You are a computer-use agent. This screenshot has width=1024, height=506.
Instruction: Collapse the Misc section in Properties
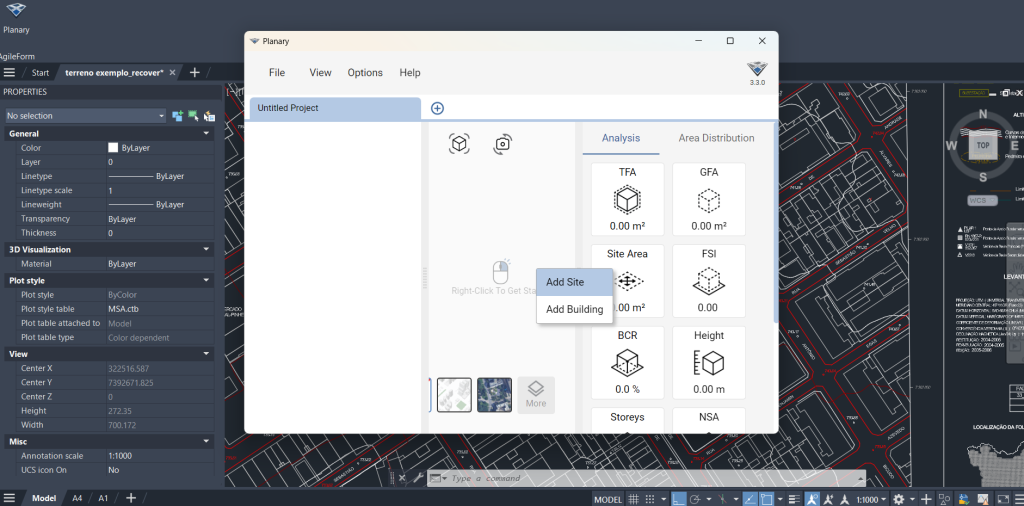pos(206,441)
